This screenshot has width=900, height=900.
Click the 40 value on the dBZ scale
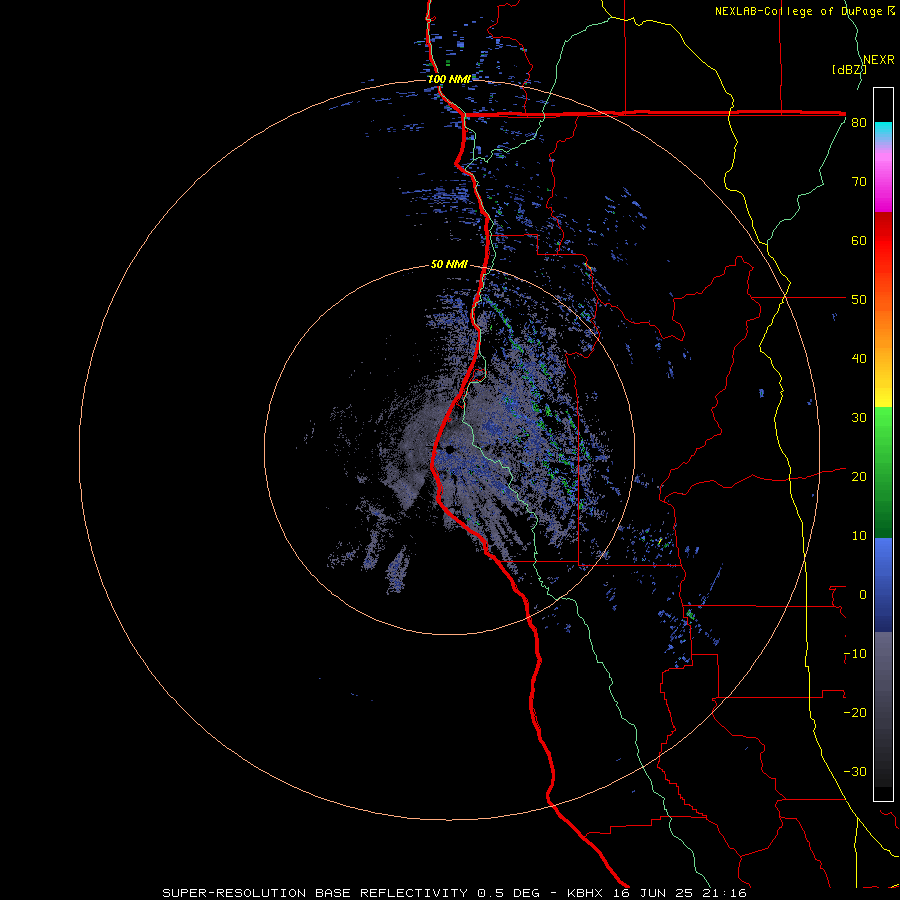pyautogui.click(x=859, y=359)
